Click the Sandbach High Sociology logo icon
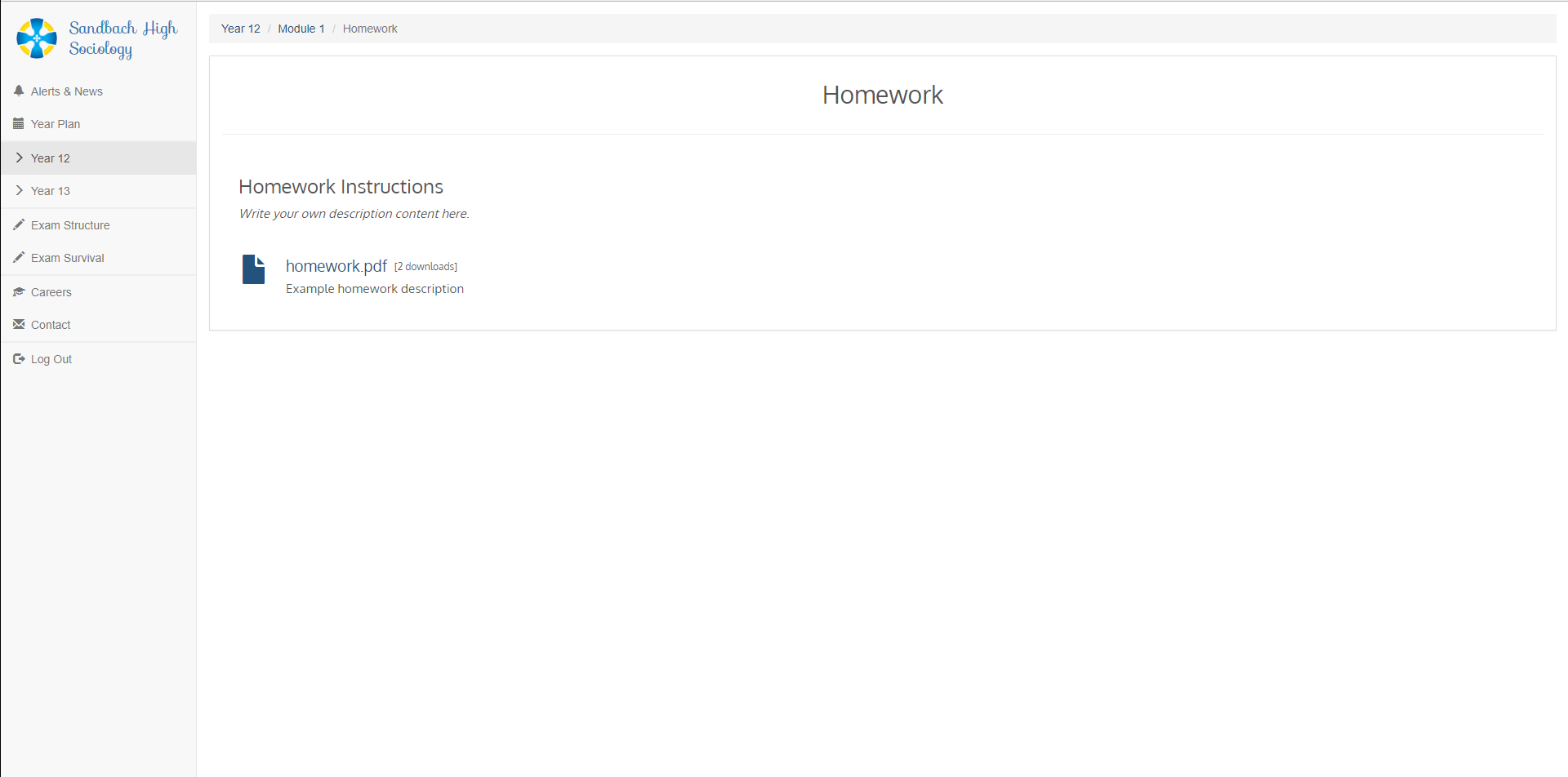Screen dimensions: 1568x777 click(37, 38)
